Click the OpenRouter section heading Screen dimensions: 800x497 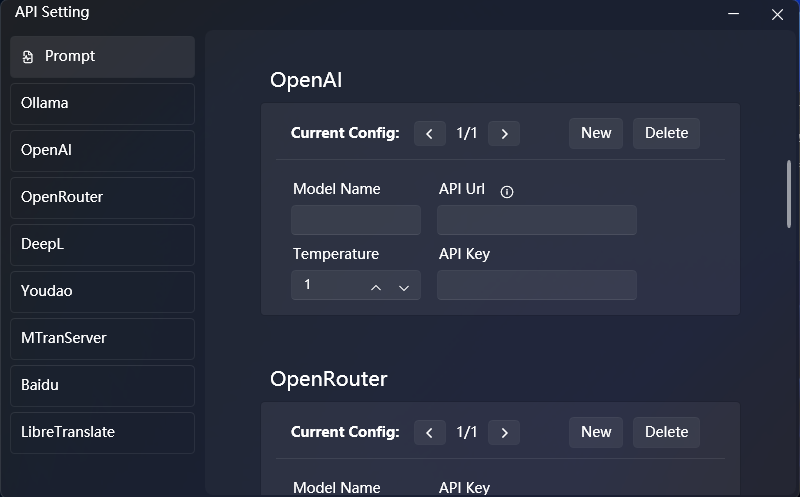(329, 379)
